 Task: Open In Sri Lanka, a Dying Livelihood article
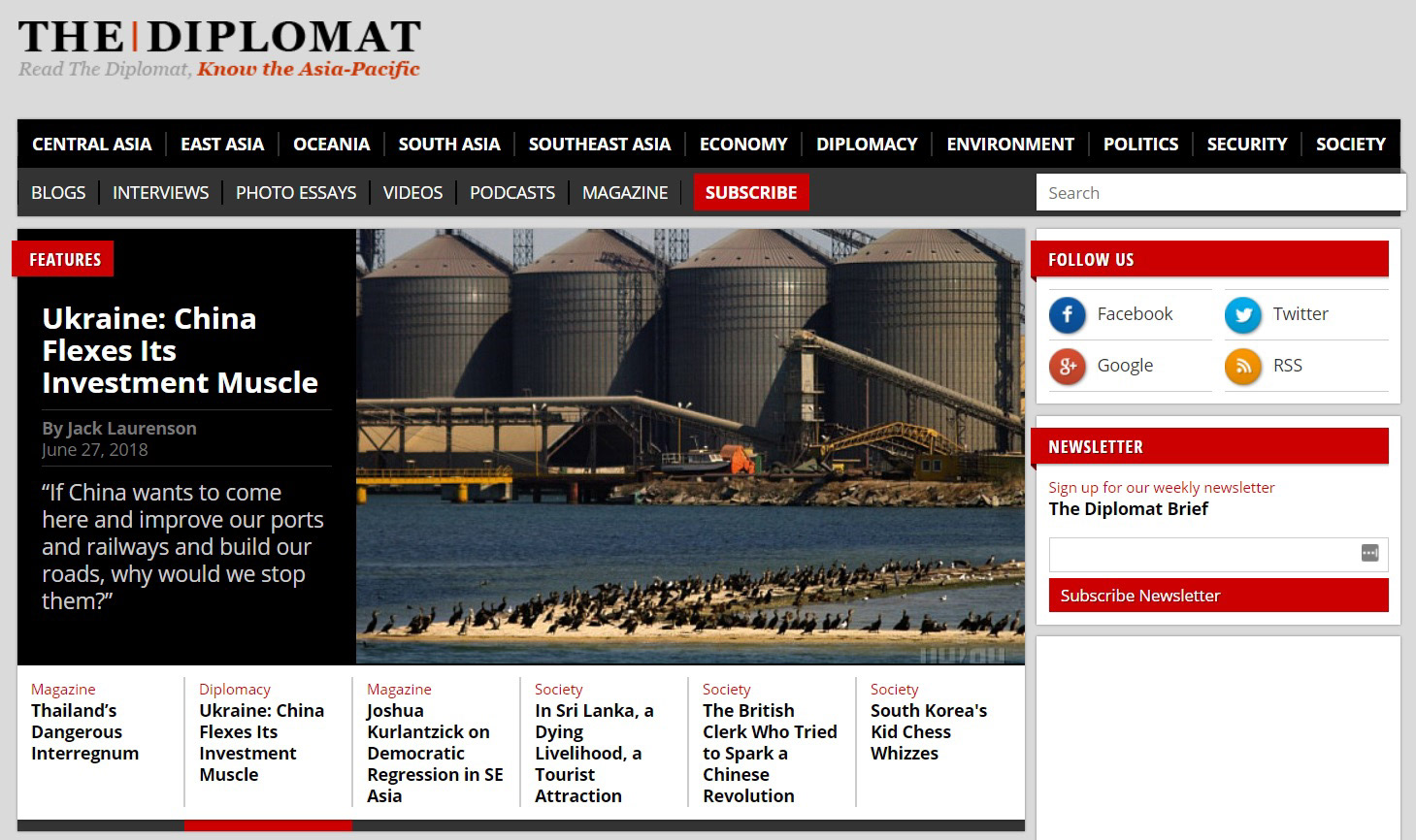pyautogui.click(x=594, y=753)
